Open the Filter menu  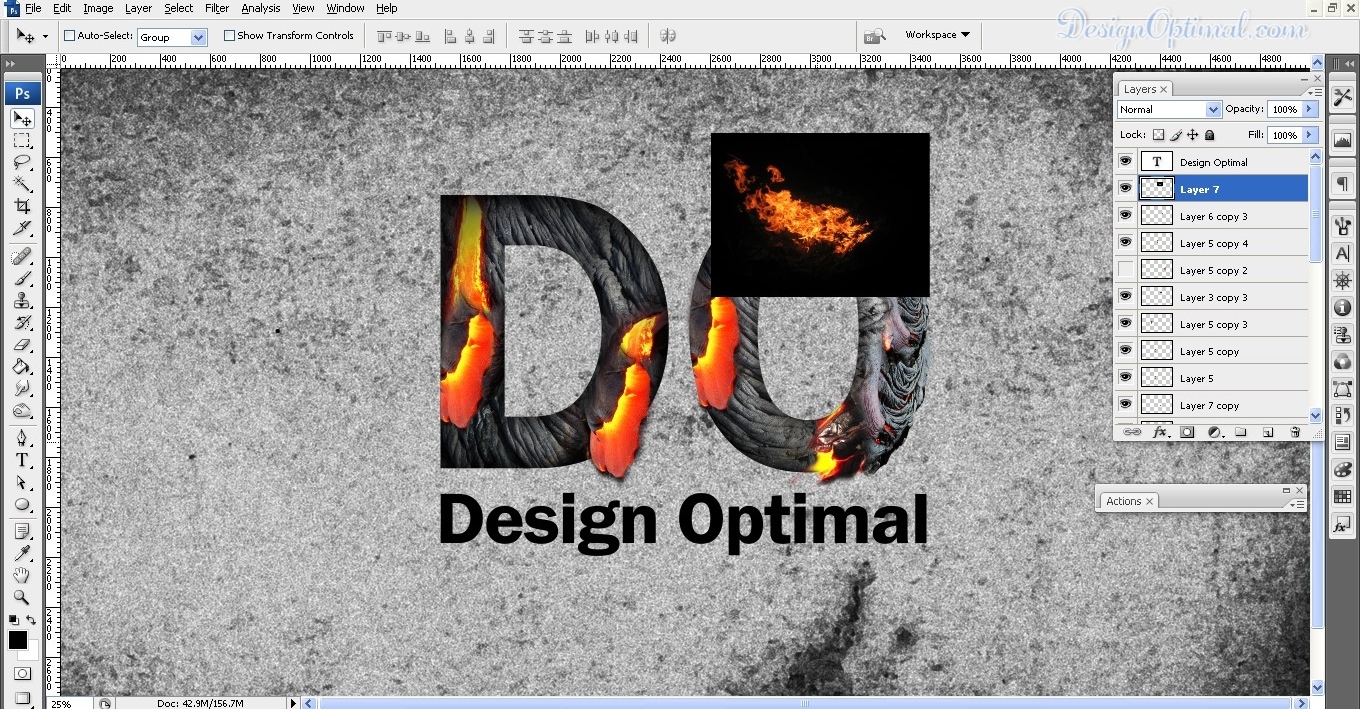click(x=217, y=8)
